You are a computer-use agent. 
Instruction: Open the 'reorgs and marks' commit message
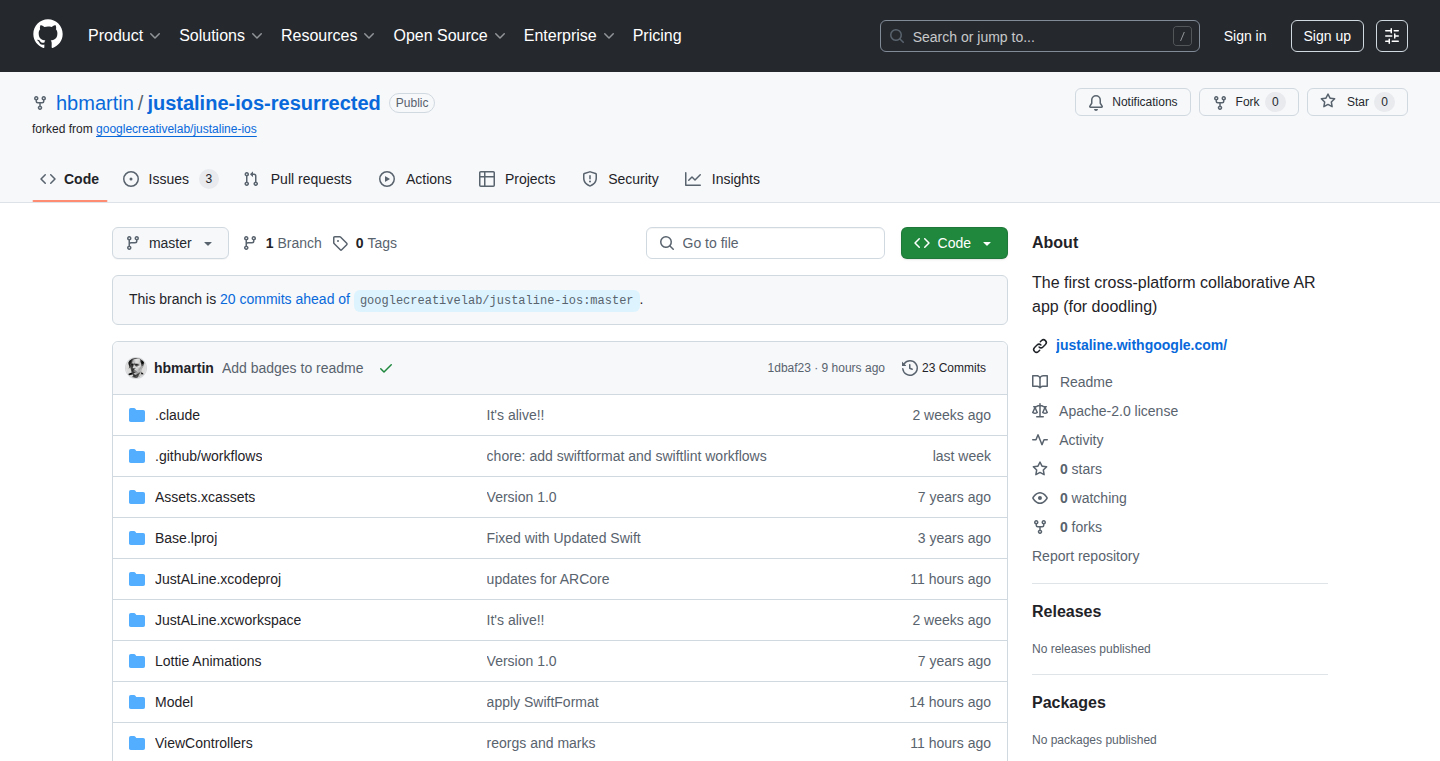pos(540,743)
